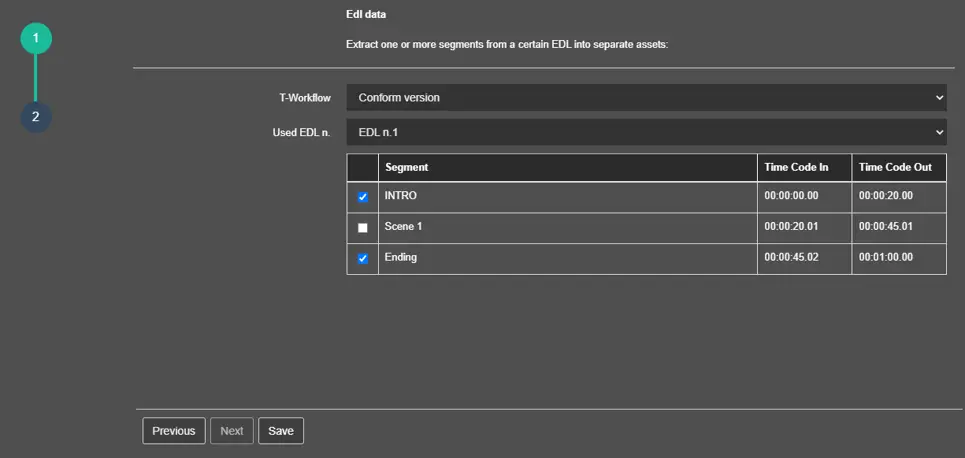The image size is (965, 458).
Task: Open the T-Workflow dropdown
Action: [645, 98]
